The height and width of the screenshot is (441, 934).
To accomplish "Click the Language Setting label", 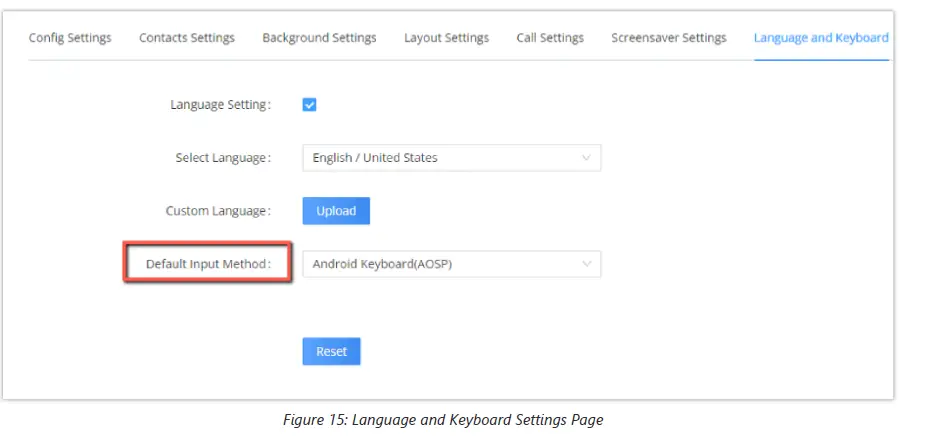I will pos(220,104).
